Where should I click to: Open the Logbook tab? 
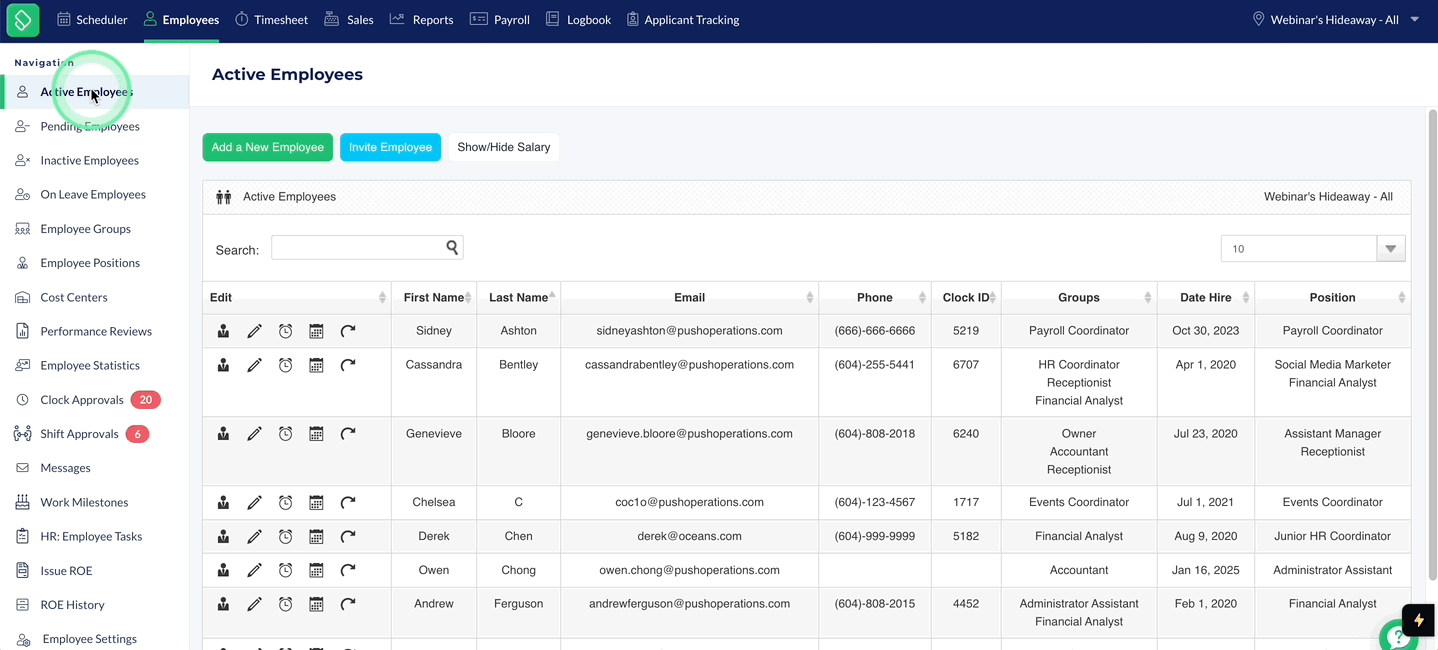[578, 19]
